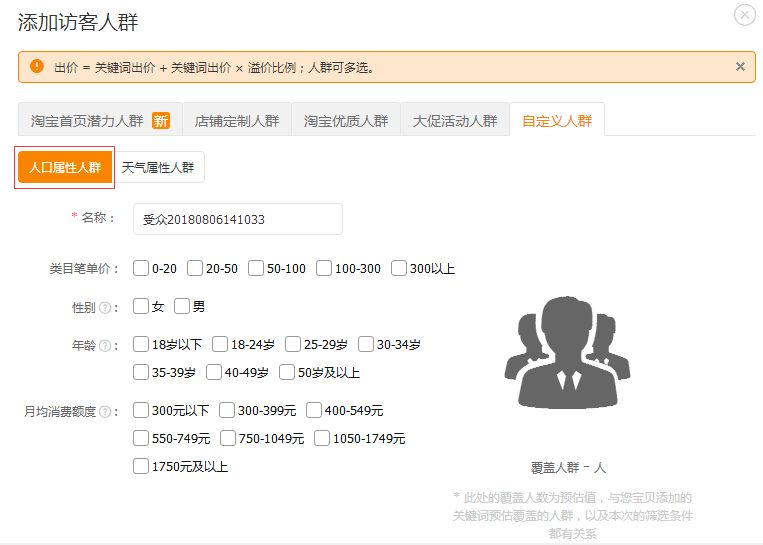
Task: Check the 35-39岁 age checkbox
Action: coord(141,372)
